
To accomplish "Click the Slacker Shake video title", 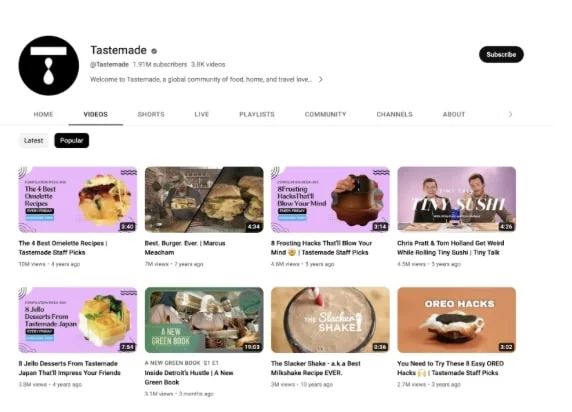I will coord(316,368).
